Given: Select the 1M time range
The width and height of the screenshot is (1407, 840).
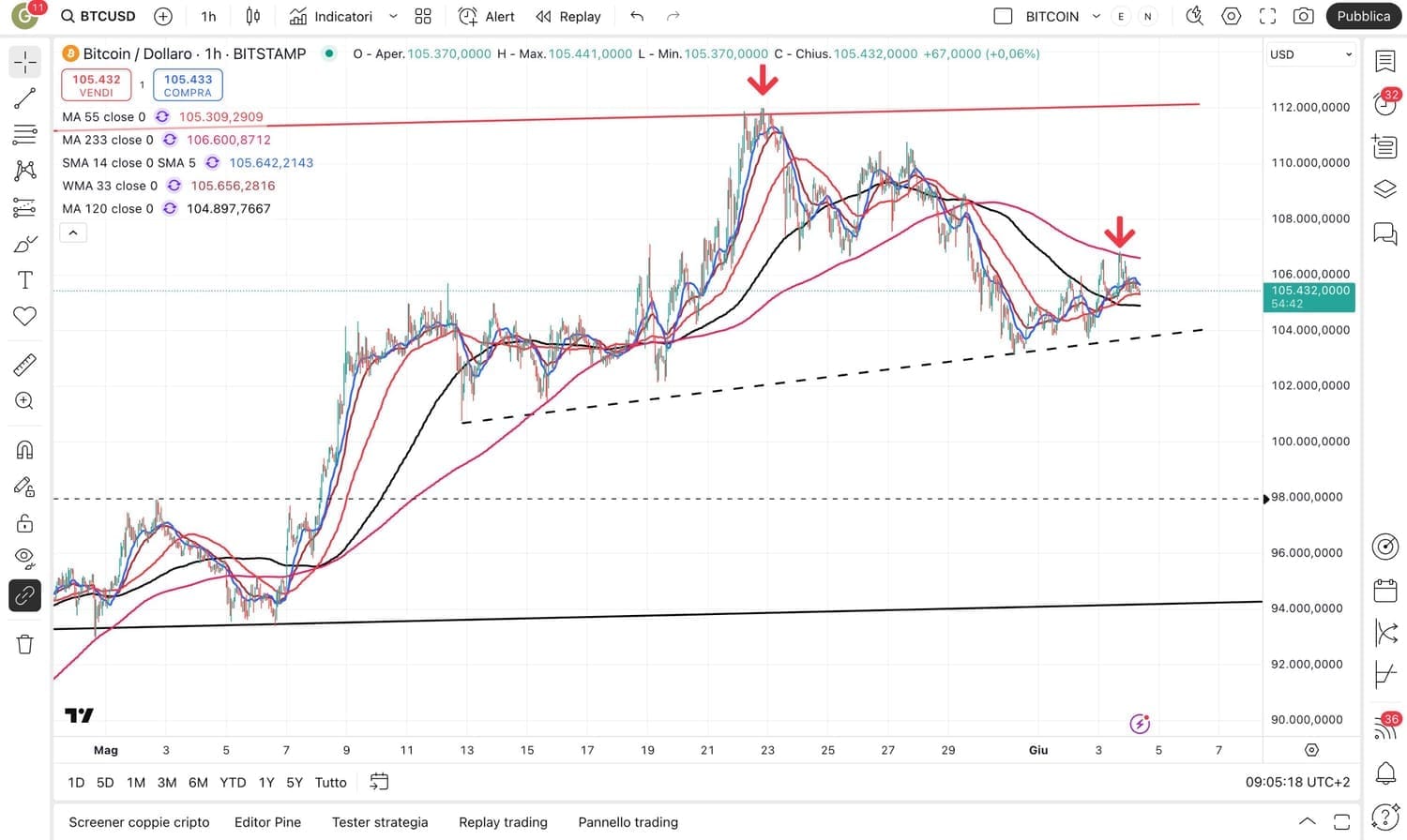Looking at the screenshot, I should [136, 782].
